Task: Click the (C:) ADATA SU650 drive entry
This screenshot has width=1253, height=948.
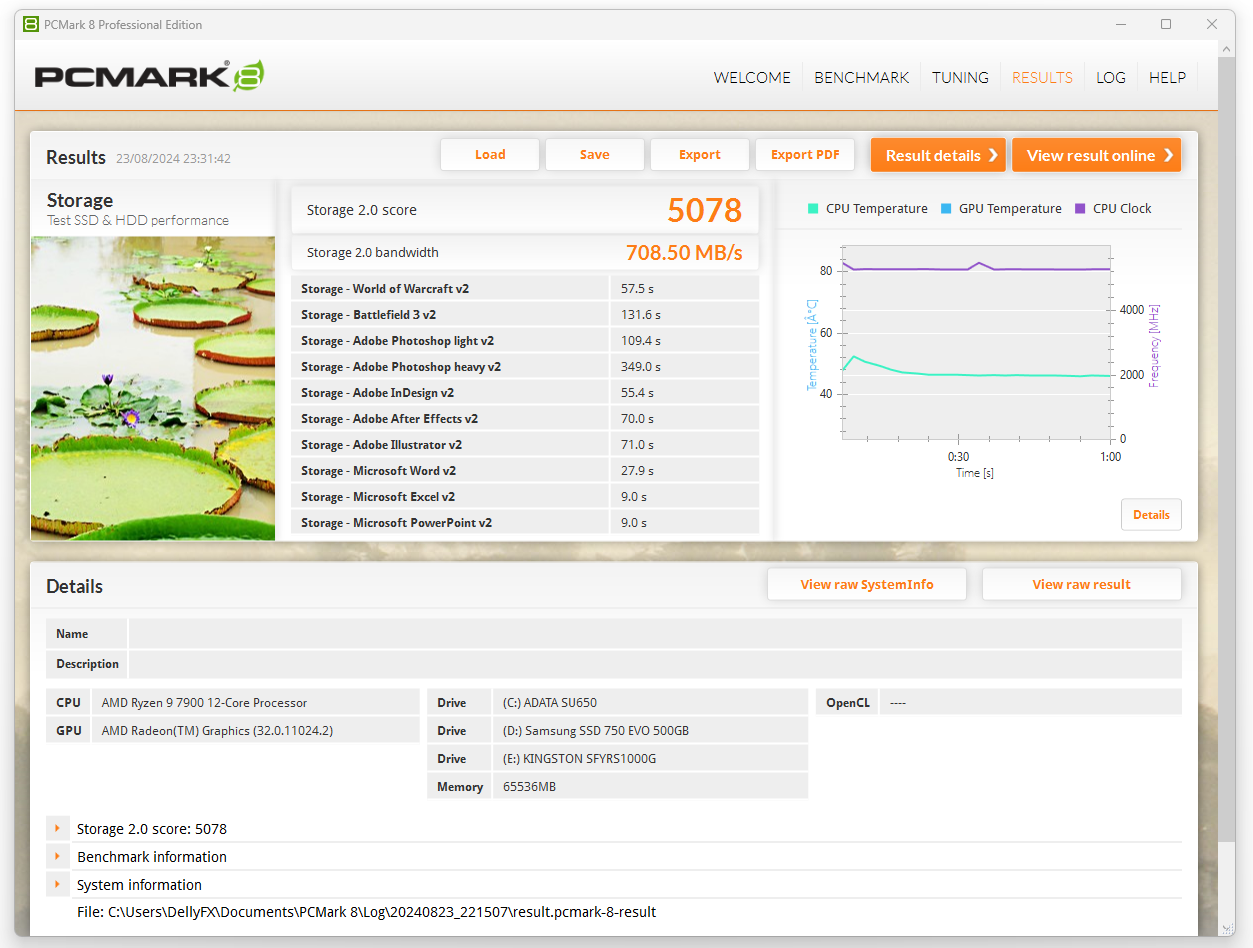Action: point(650,703)
